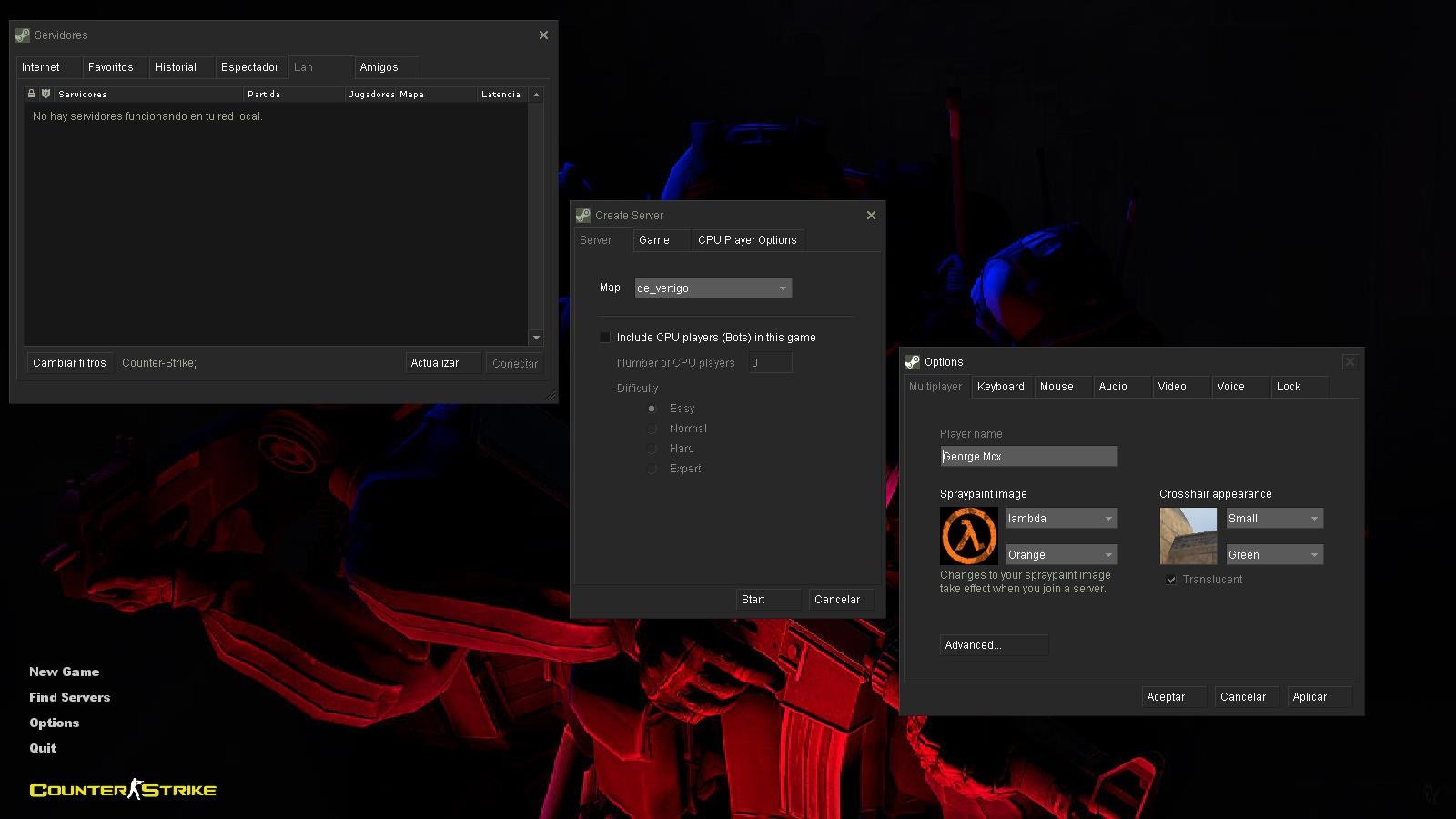Switch to the Voice tab in Options
The height and width of the screenshot is (819, 1456).
(x=1240, y=387)
